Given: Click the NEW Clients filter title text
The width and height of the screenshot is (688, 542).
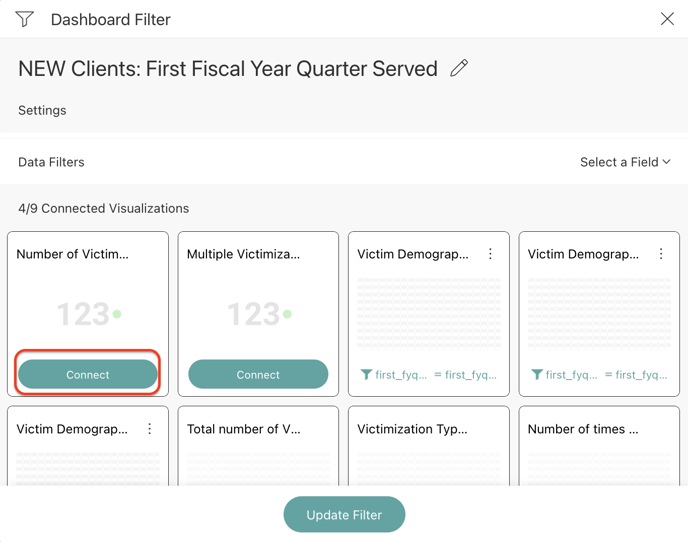Looking at the screenshot, I should (x=228, y=69).
